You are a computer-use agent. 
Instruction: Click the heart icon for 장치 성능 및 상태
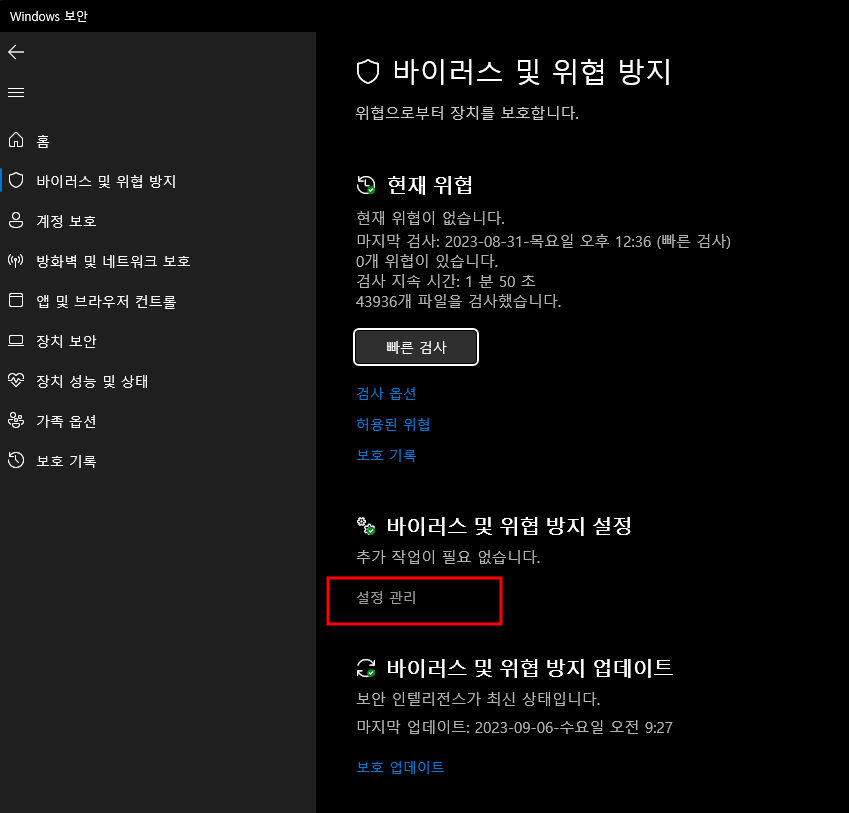[16, 380]
